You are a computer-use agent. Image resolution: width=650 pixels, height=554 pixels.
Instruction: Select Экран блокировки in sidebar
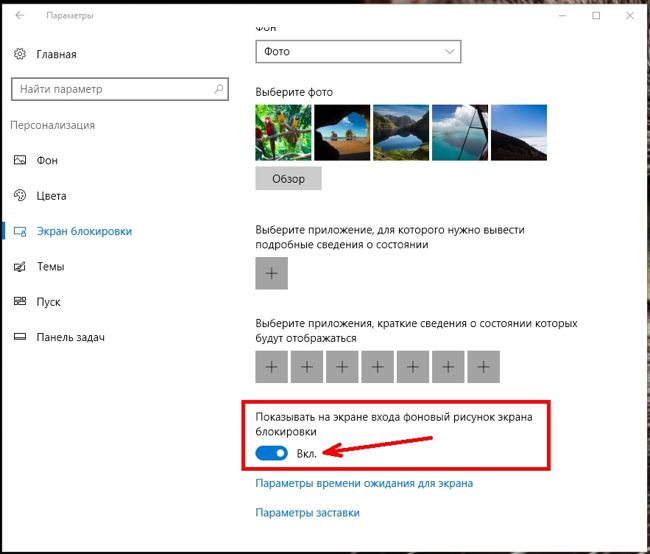point(84,231)
